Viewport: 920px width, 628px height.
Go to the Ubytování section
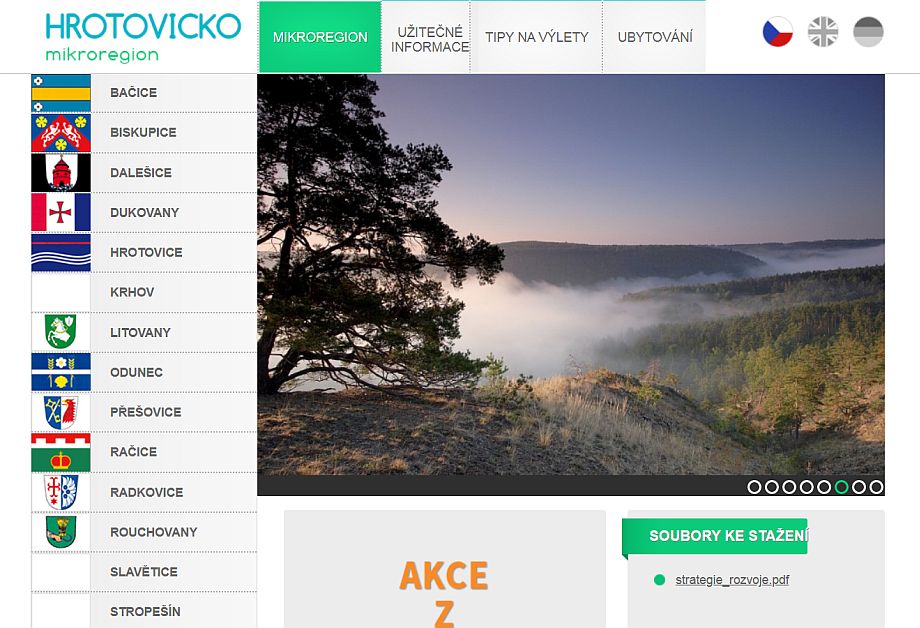point(655,37)
